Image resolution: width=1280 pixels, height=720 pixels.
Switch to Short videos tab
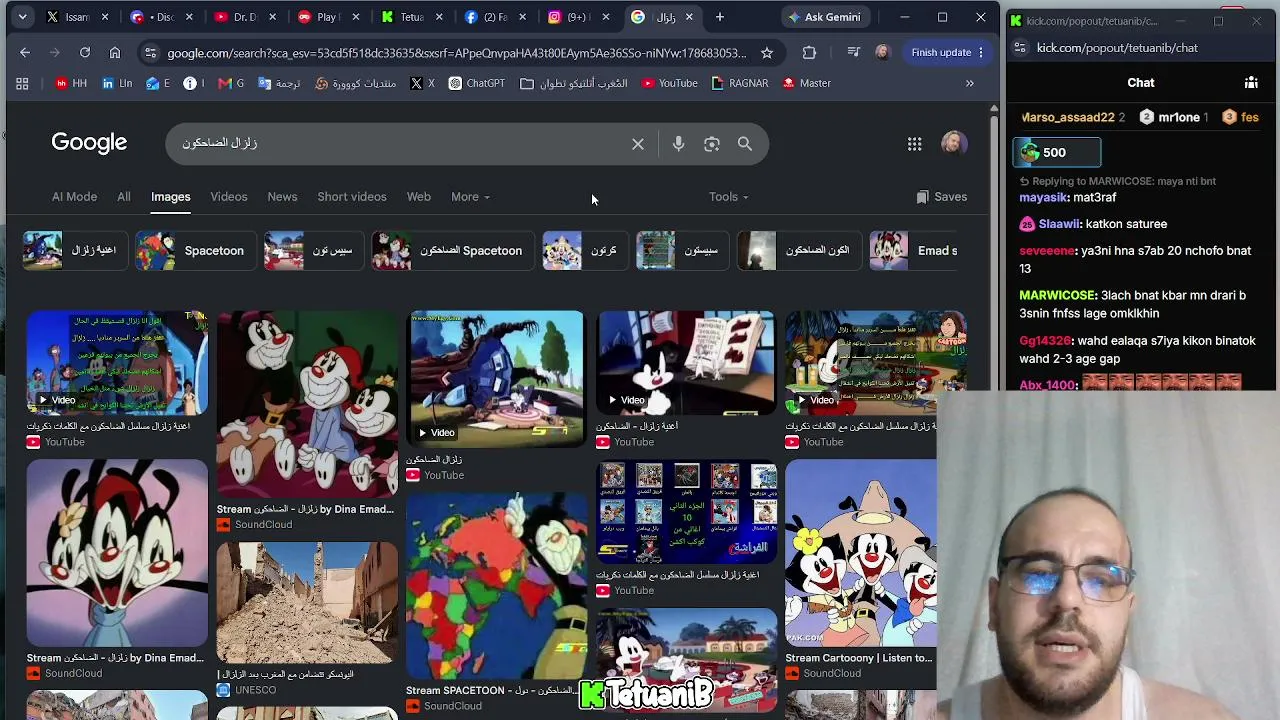352,197
